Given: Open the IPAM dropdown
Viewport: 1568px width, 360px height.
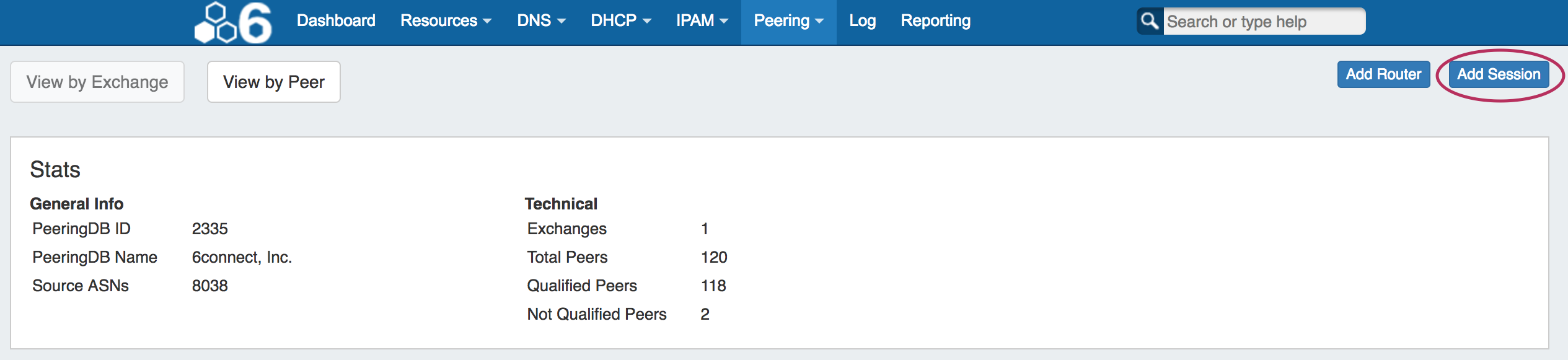Looking at the screenshot, I should pos(702,21).
